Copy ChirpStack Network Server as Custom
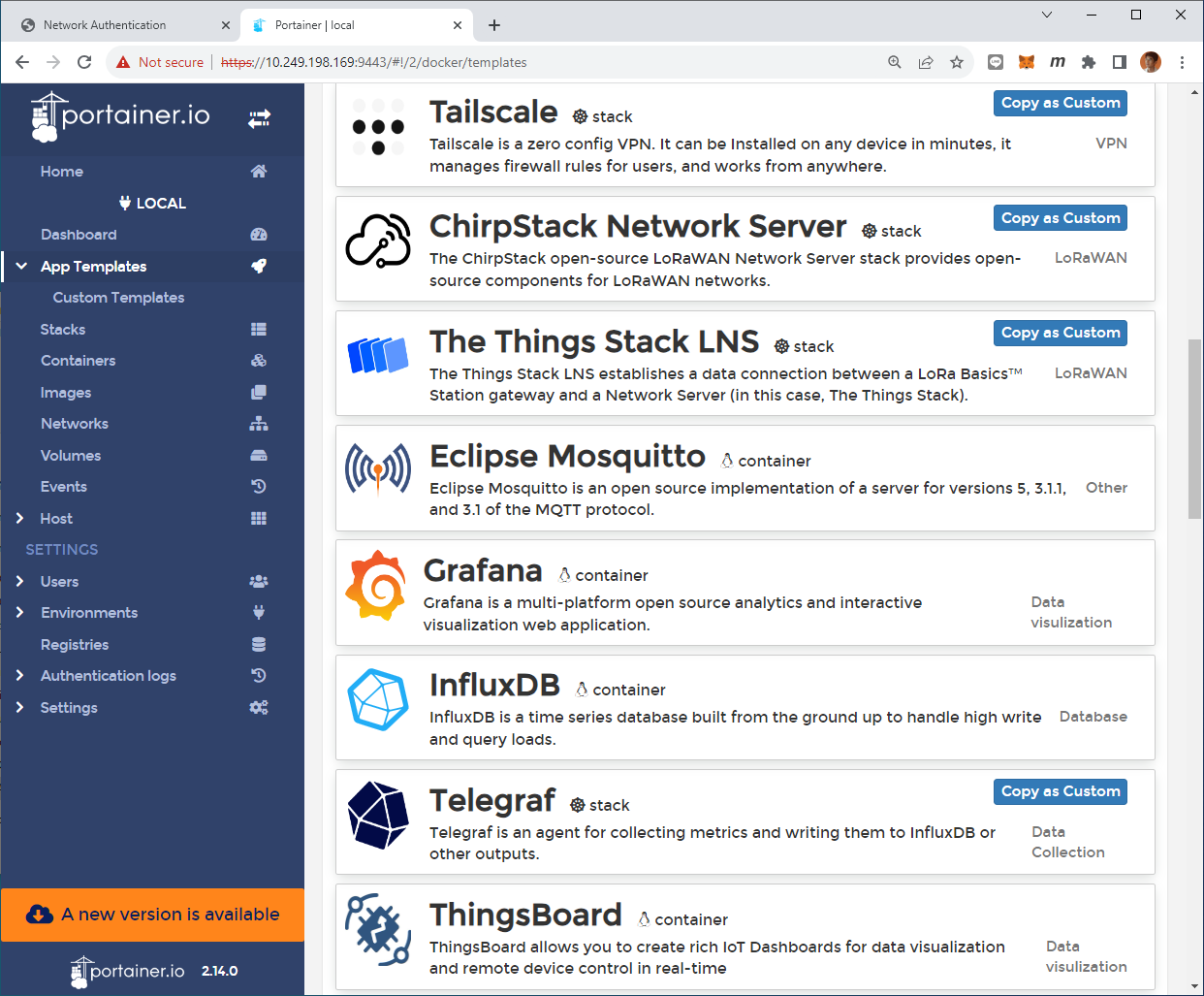The width and height of the screenshot is (1204, 996). click(x=1061, y=218)
